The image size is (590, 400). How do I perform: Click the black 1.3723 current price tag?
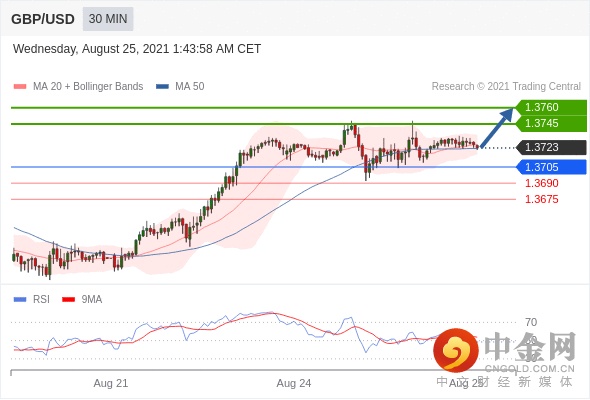click(551, 147)
